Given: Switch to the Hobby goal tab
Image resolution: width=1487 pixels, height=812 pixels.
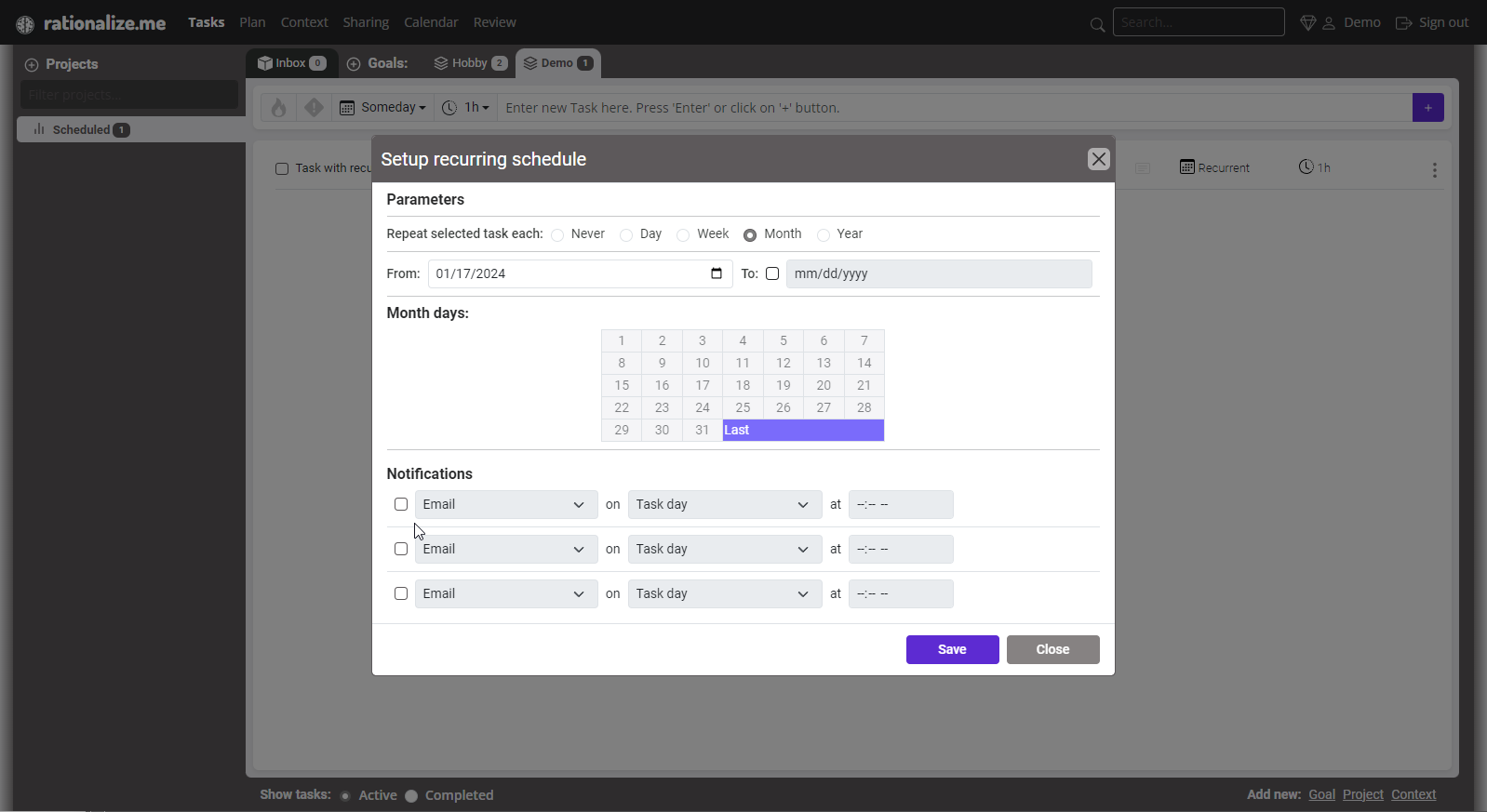Looking at the screenshot, I should (x=470, y=63).
